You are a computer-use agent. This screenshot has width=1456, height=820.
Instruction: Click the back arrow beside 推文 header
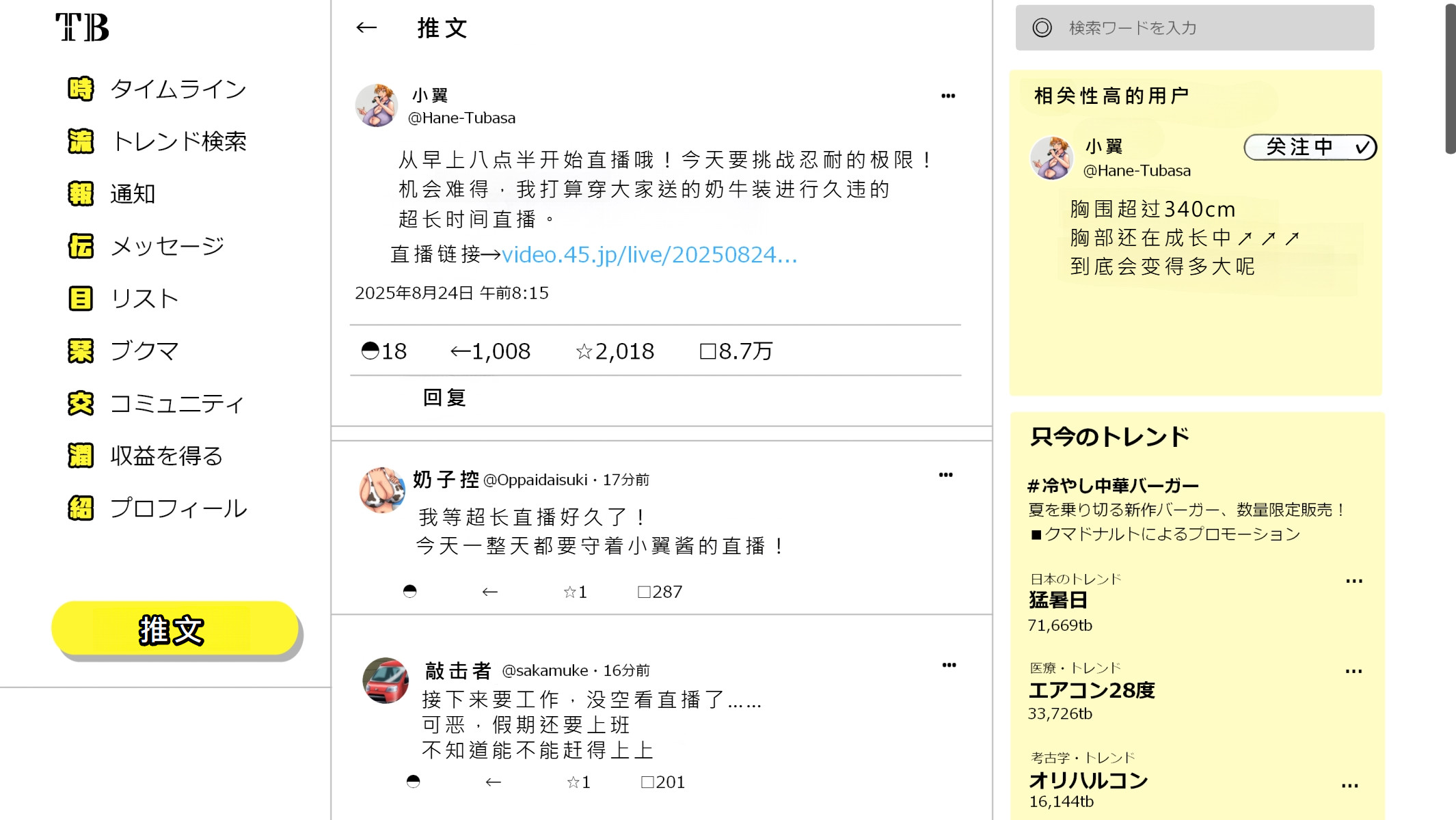point(366,28)
